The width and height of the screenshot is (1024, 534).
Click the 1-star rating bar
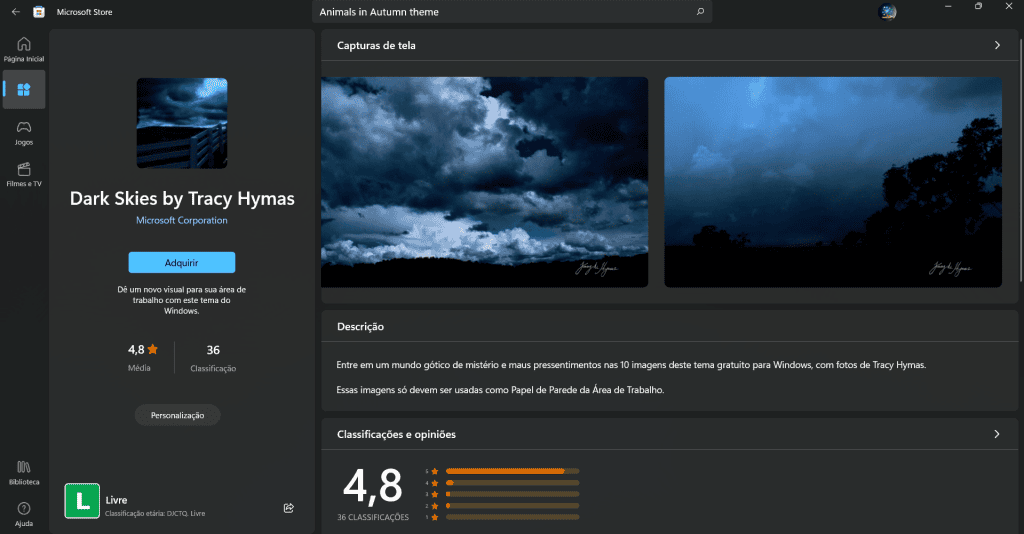[513, 517]
